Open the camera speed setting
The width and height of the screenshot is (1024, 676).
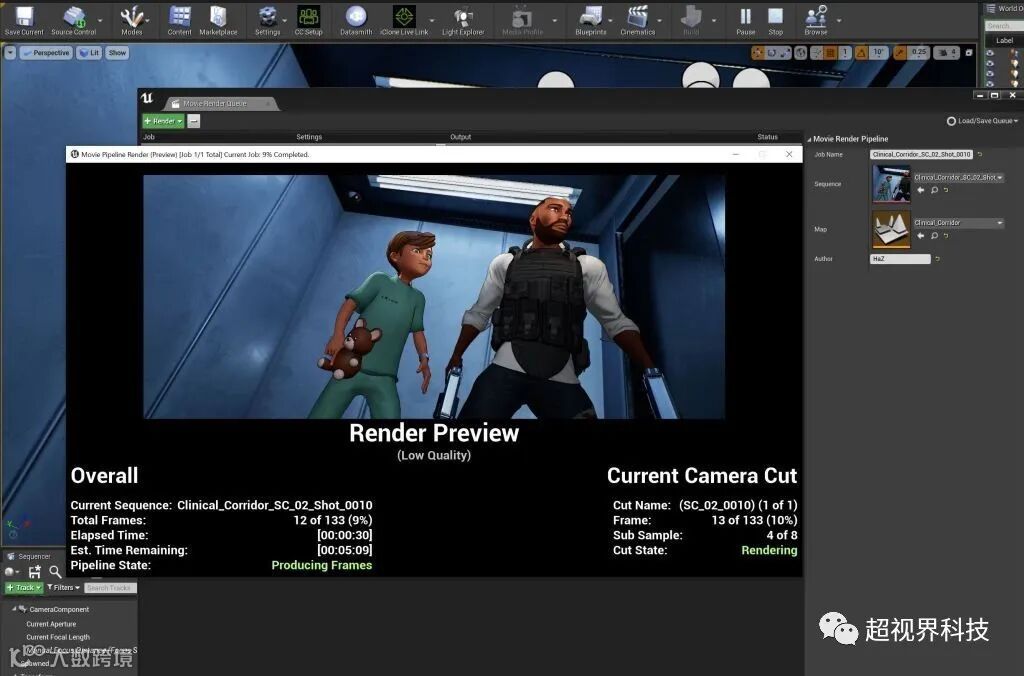click(x=946, y=53)
